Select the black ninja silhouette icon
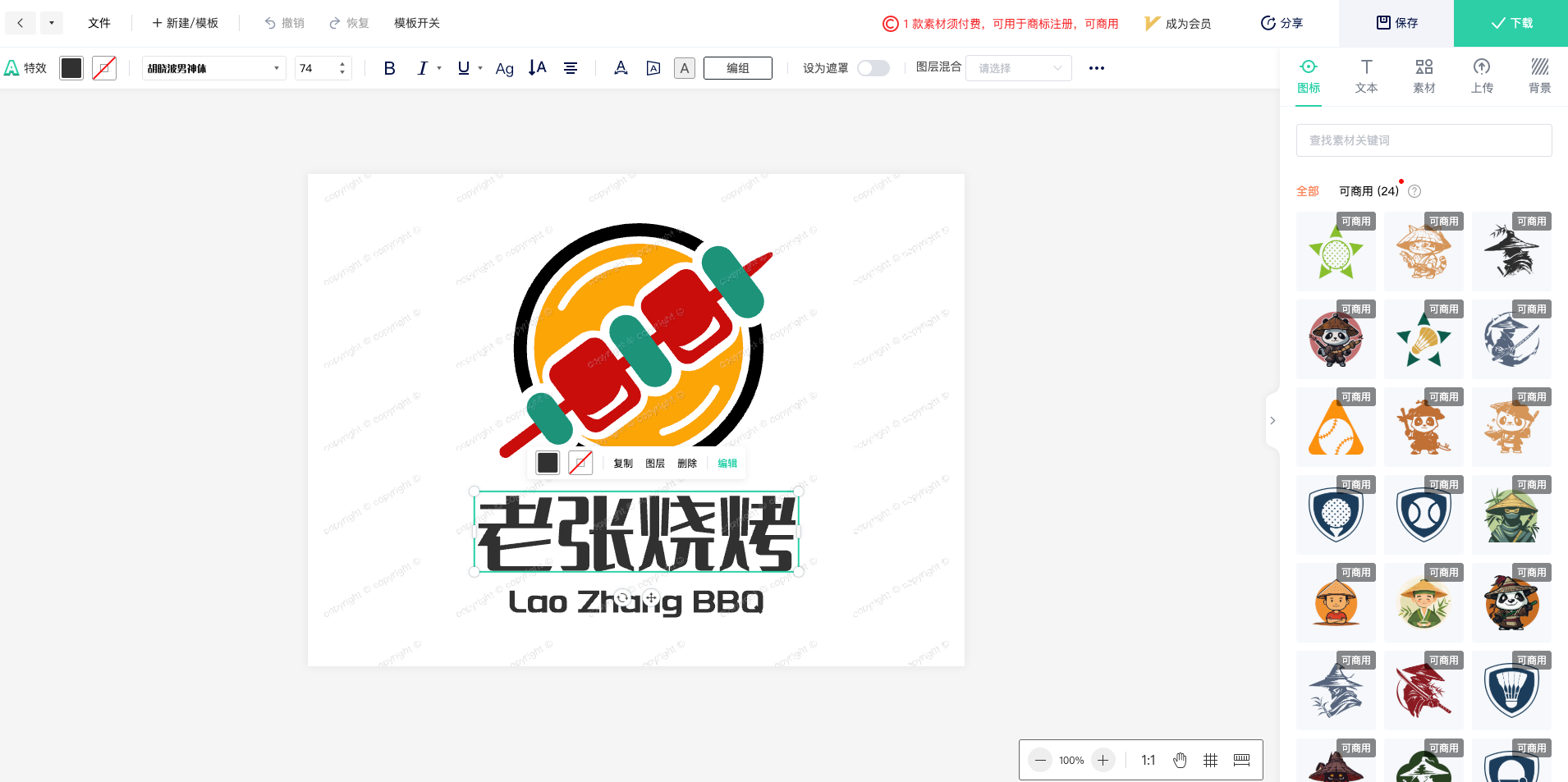Screen dimensions: 1568x782 point(1511,251)
